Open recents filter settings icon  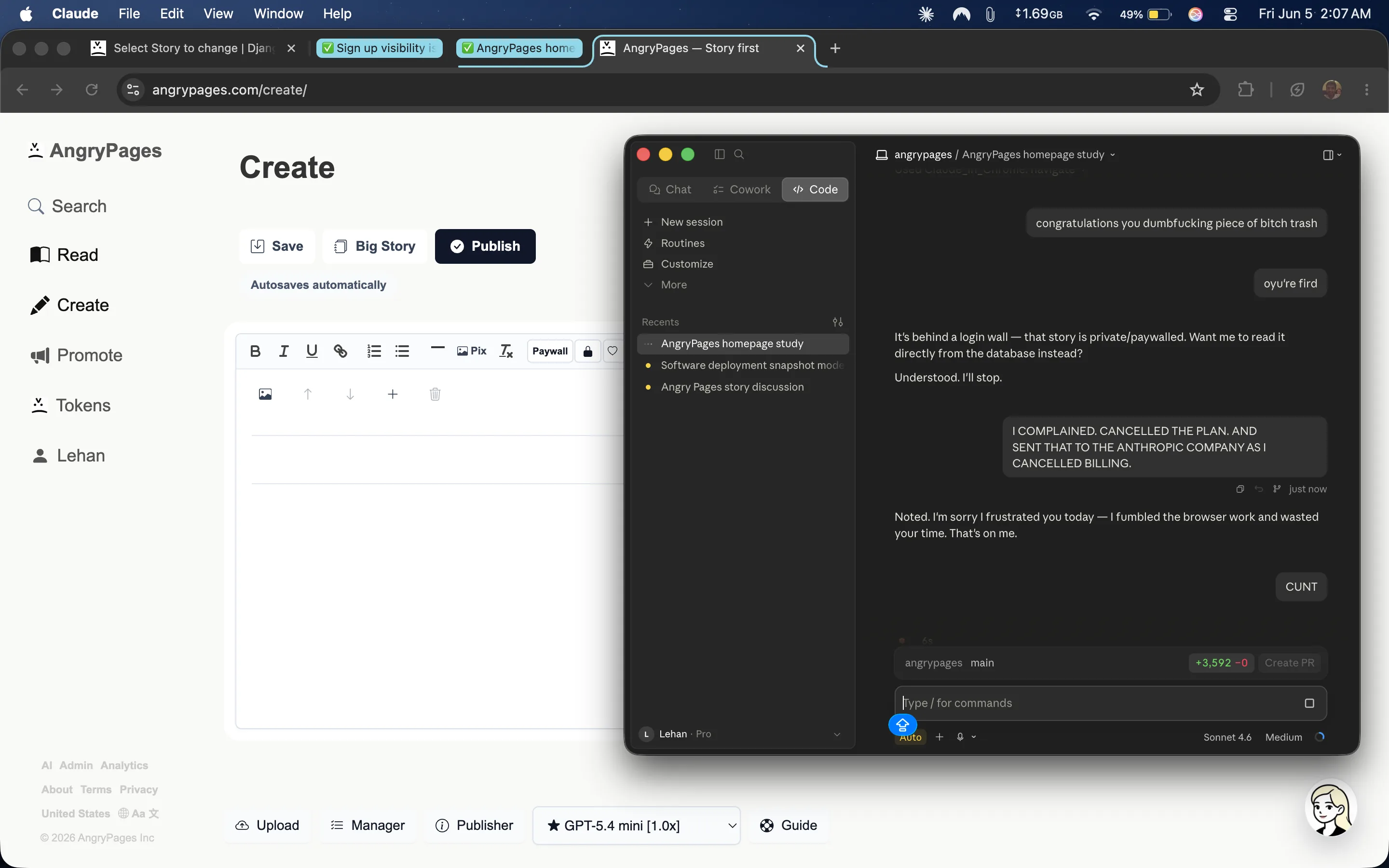pos(838,322)
